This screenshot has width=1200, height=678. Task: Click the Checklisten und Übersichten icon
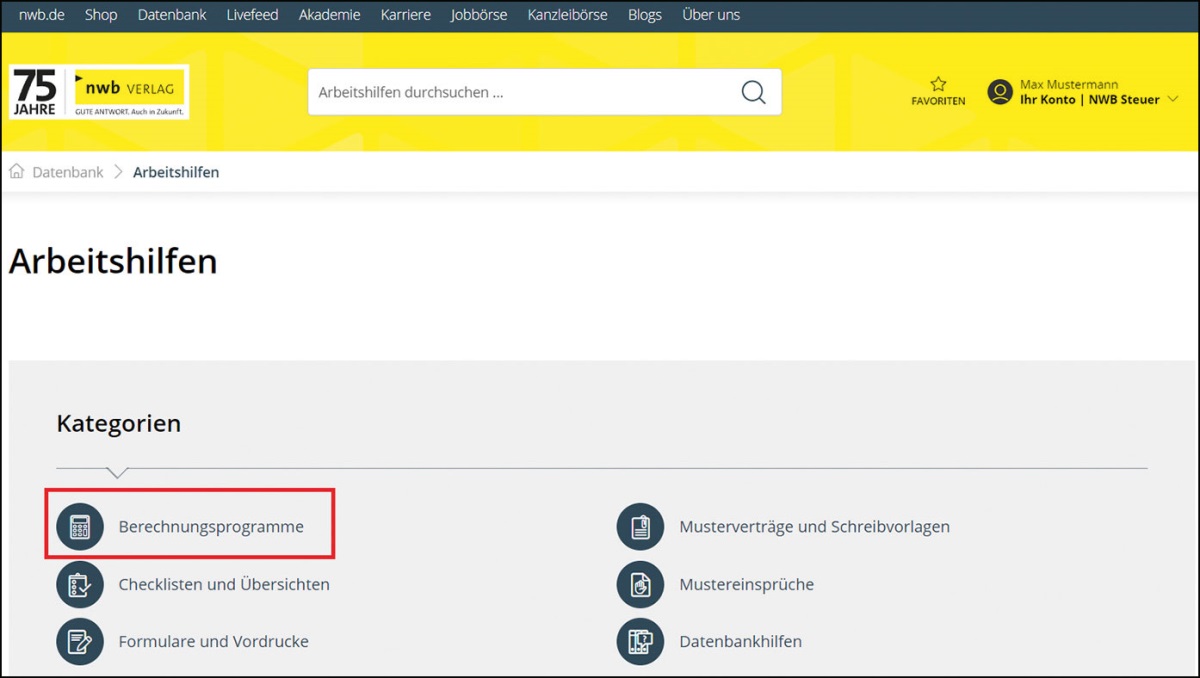(80, 585)
